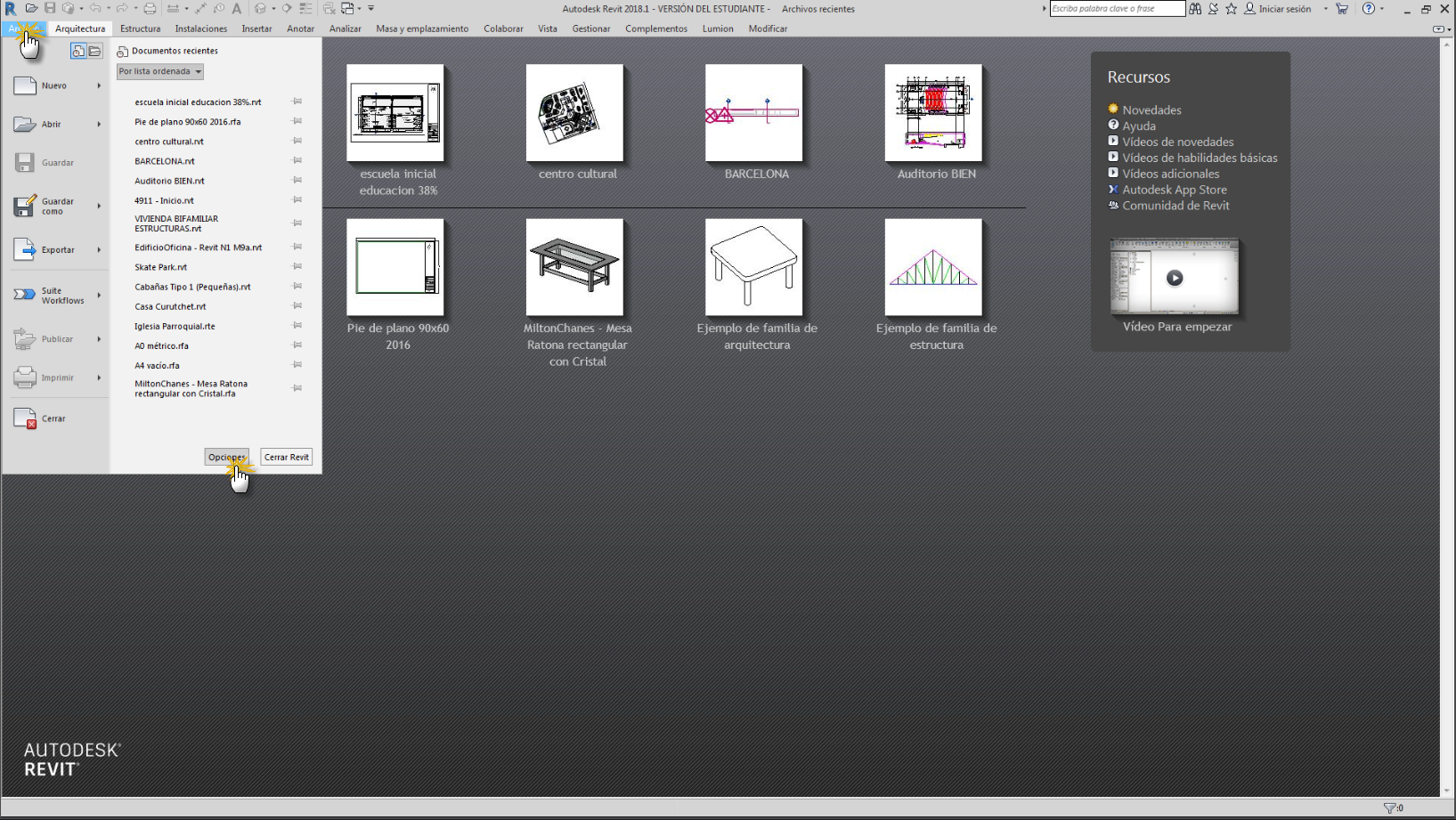Click the Redo arrow icon
The height and width of the screenshot is (820, 1456).
122,8
